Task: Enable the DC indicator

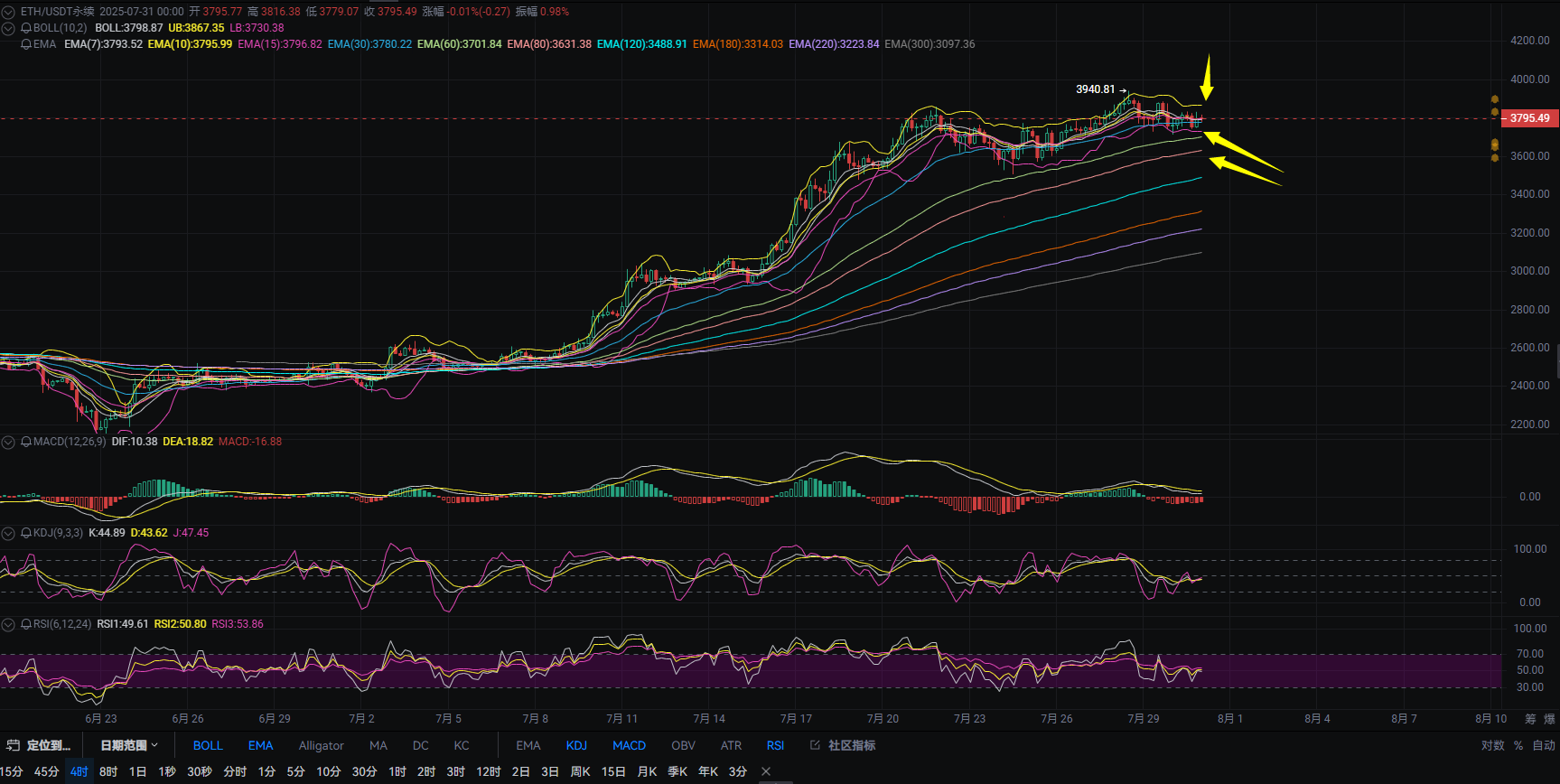Action: 421,745
